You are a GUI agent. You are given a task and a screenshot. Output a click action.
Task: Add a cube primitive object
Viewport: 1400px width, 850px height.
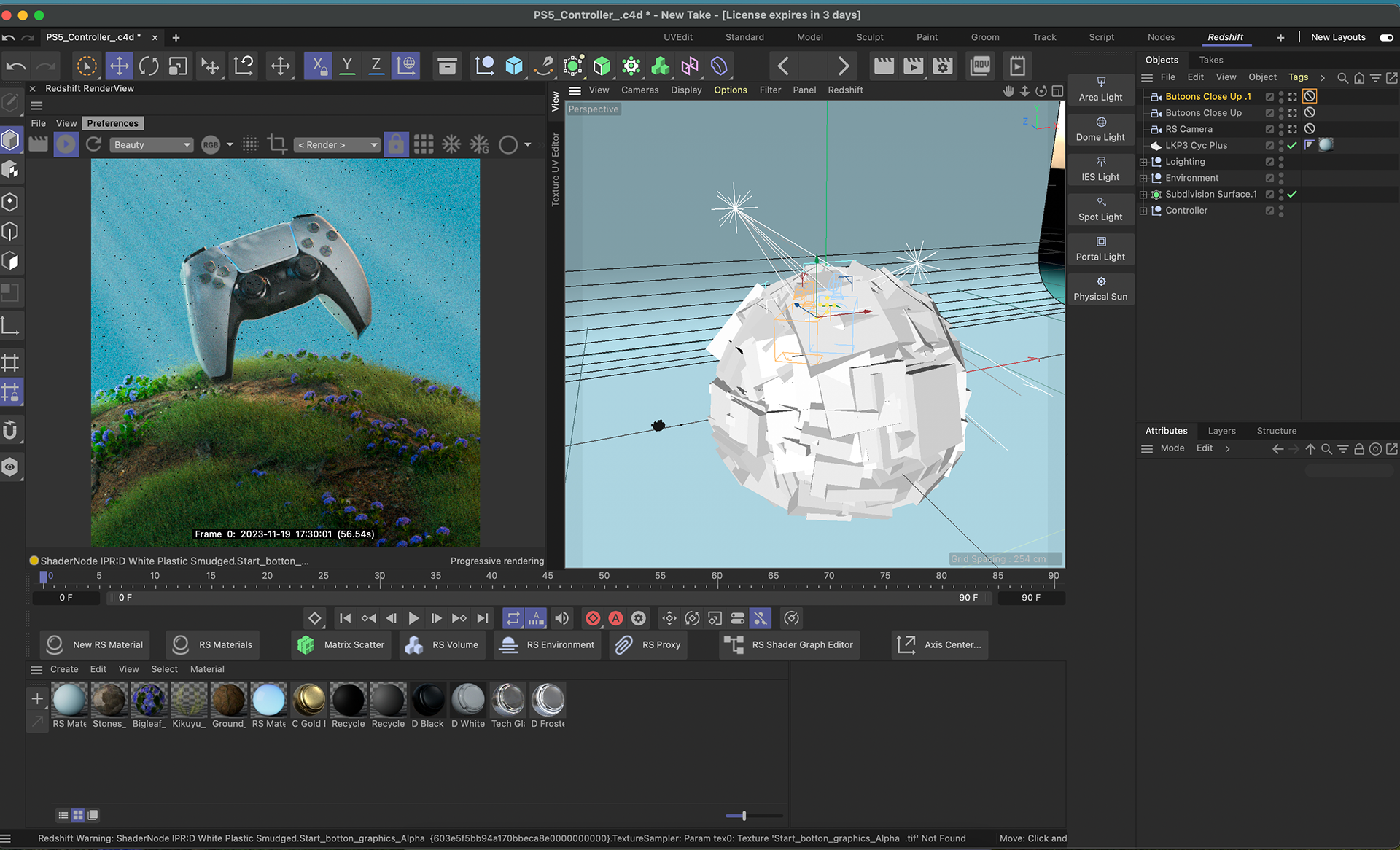[514, 66]
